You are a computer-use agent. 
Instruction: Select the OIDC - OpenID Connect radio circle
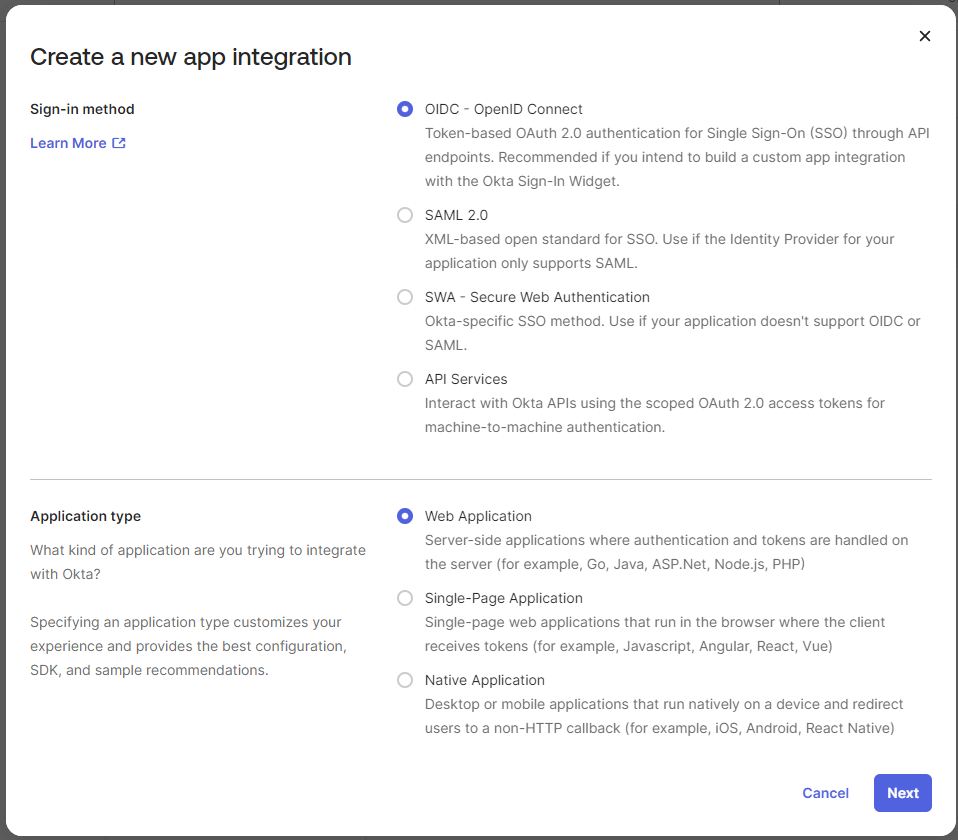pyautogui.click(x=404, y=109)
